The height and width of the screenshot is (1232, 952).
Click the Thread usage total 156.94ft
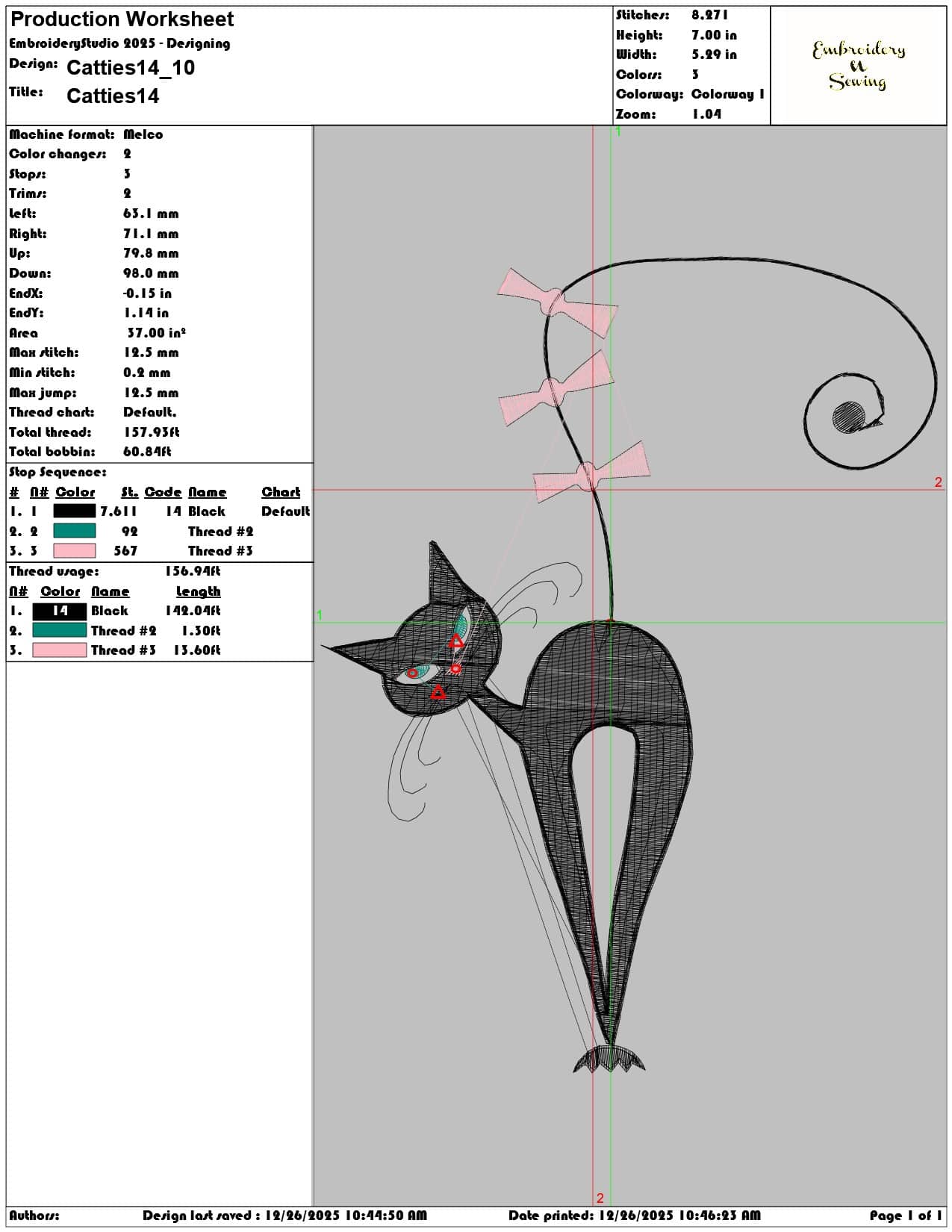[x=193, y=571]
